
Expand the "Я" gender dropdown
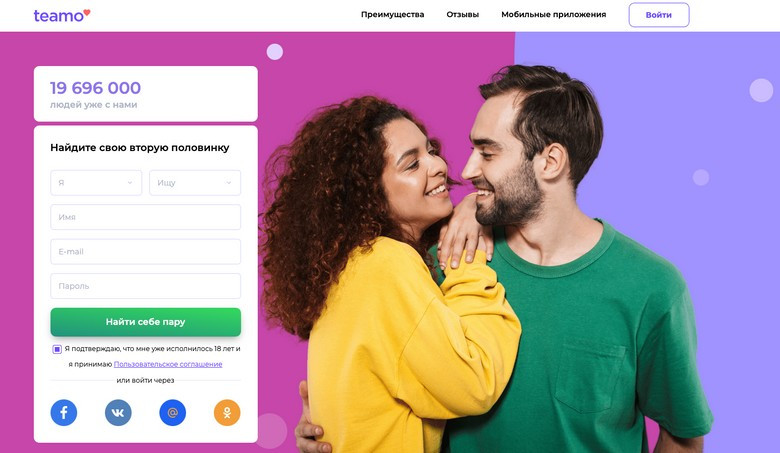pos(96,182)
